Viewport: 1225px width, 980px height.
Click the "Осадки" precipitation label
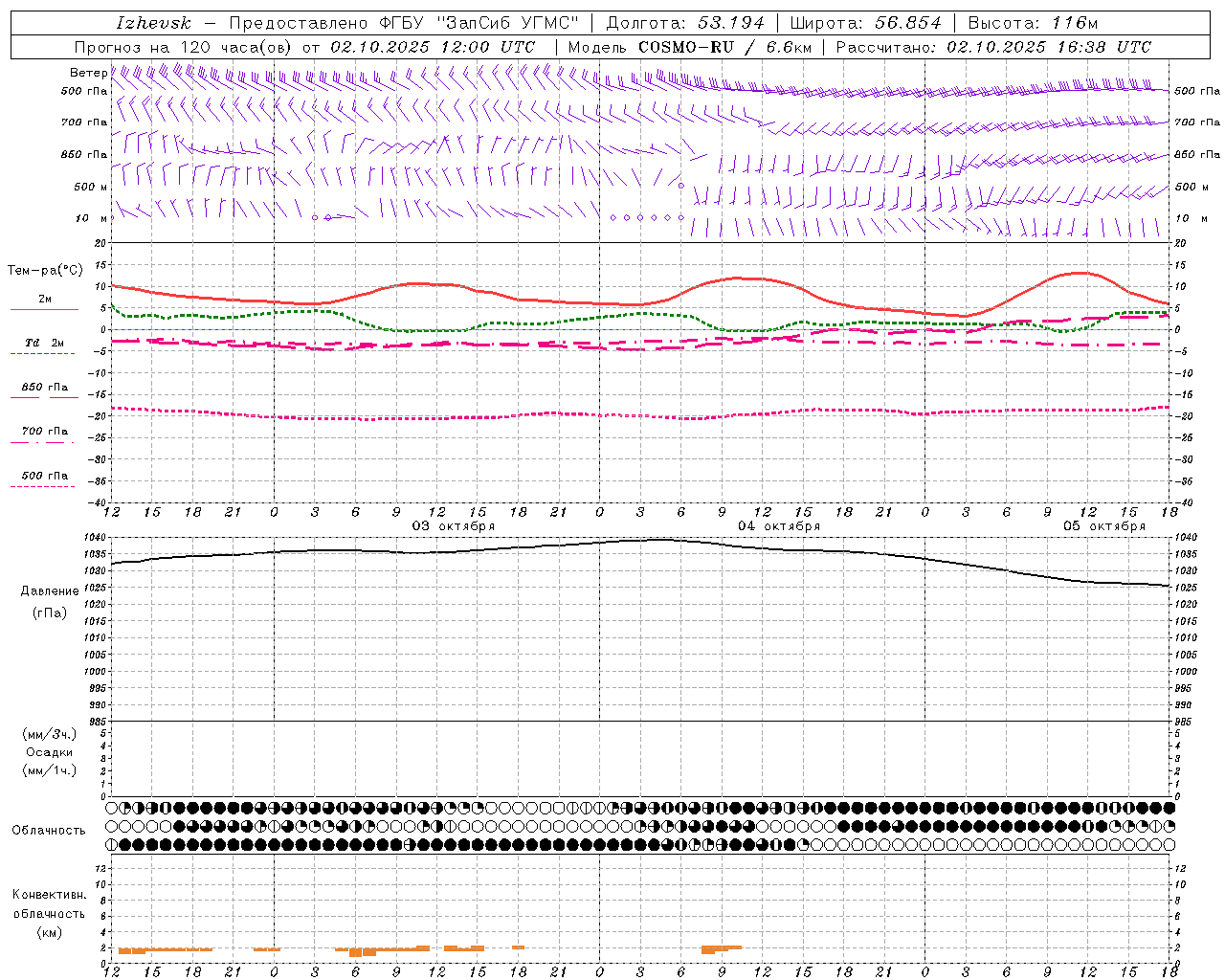50,752
